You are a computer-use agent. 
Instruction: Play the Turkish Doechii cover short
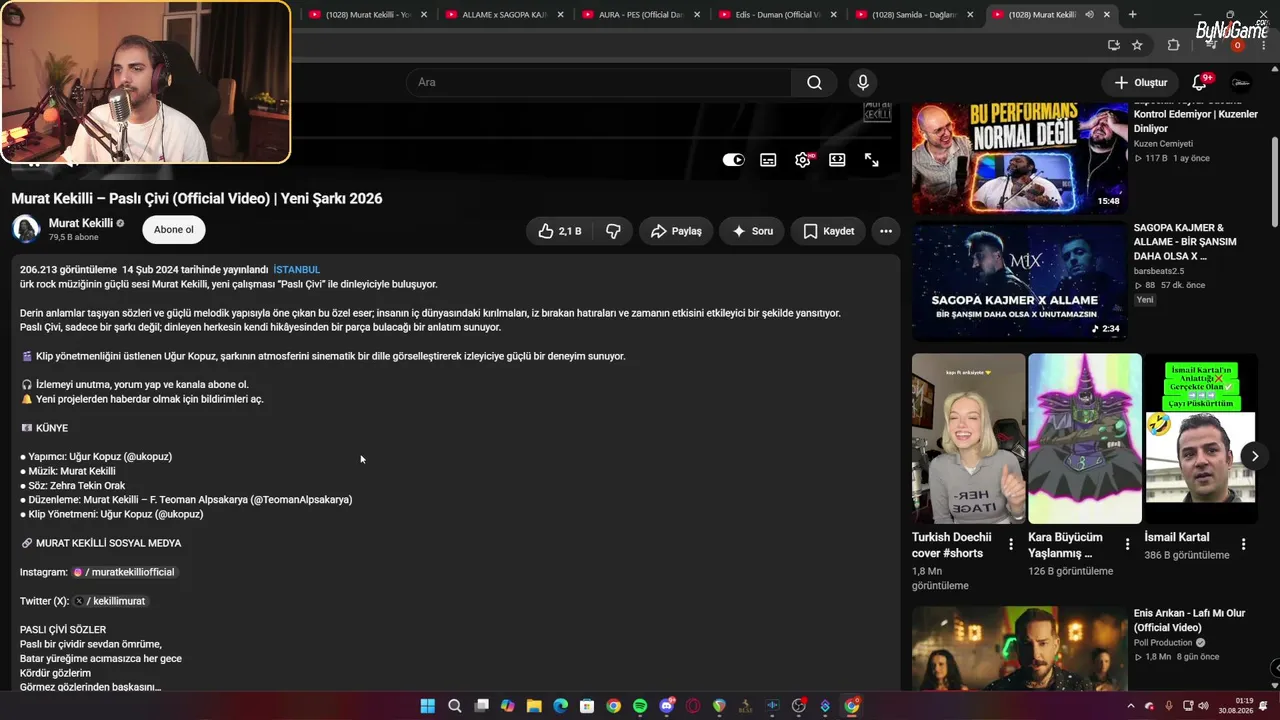coord(969,438)
